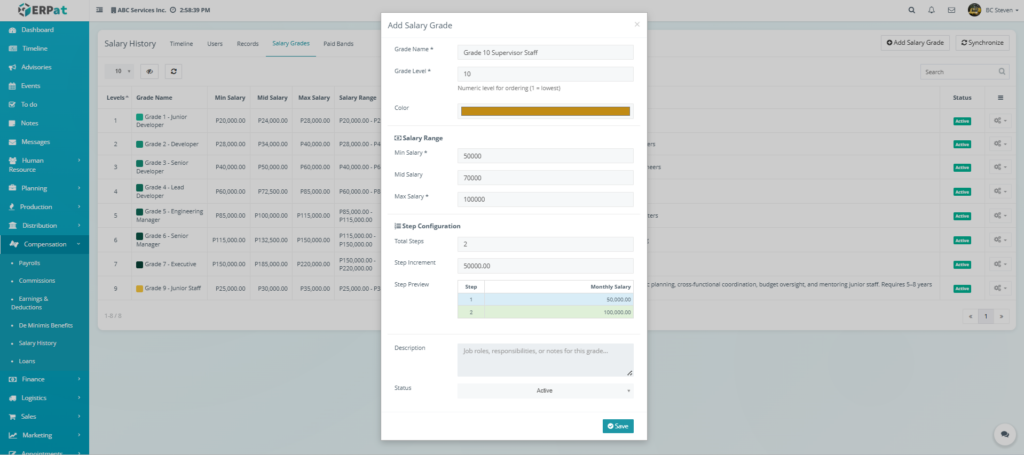Click the search icon in top bar
1024x455 pixels.
(910, 10)
